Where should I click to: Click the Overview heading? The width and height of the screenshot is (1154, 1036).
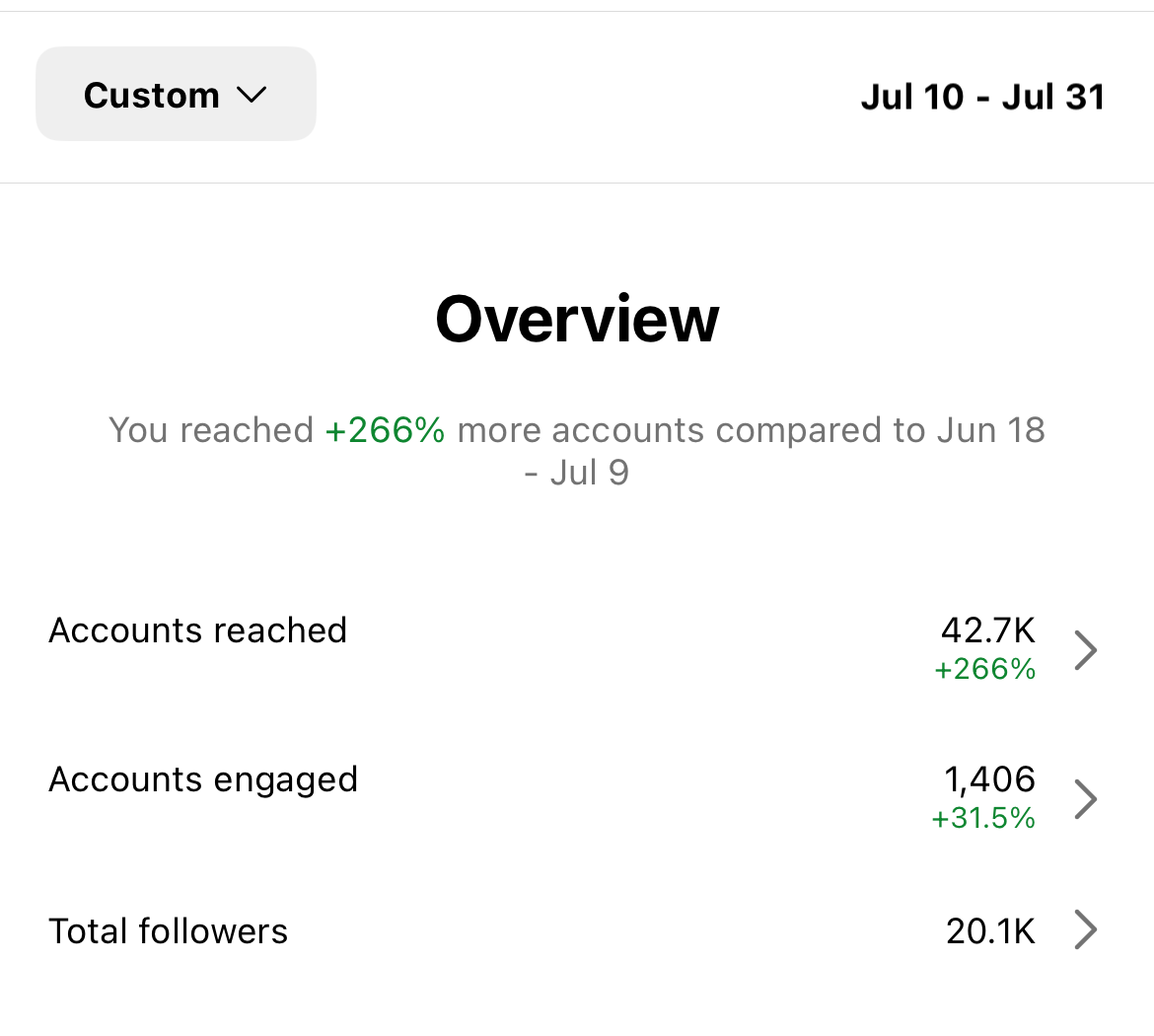coord(577,320)
